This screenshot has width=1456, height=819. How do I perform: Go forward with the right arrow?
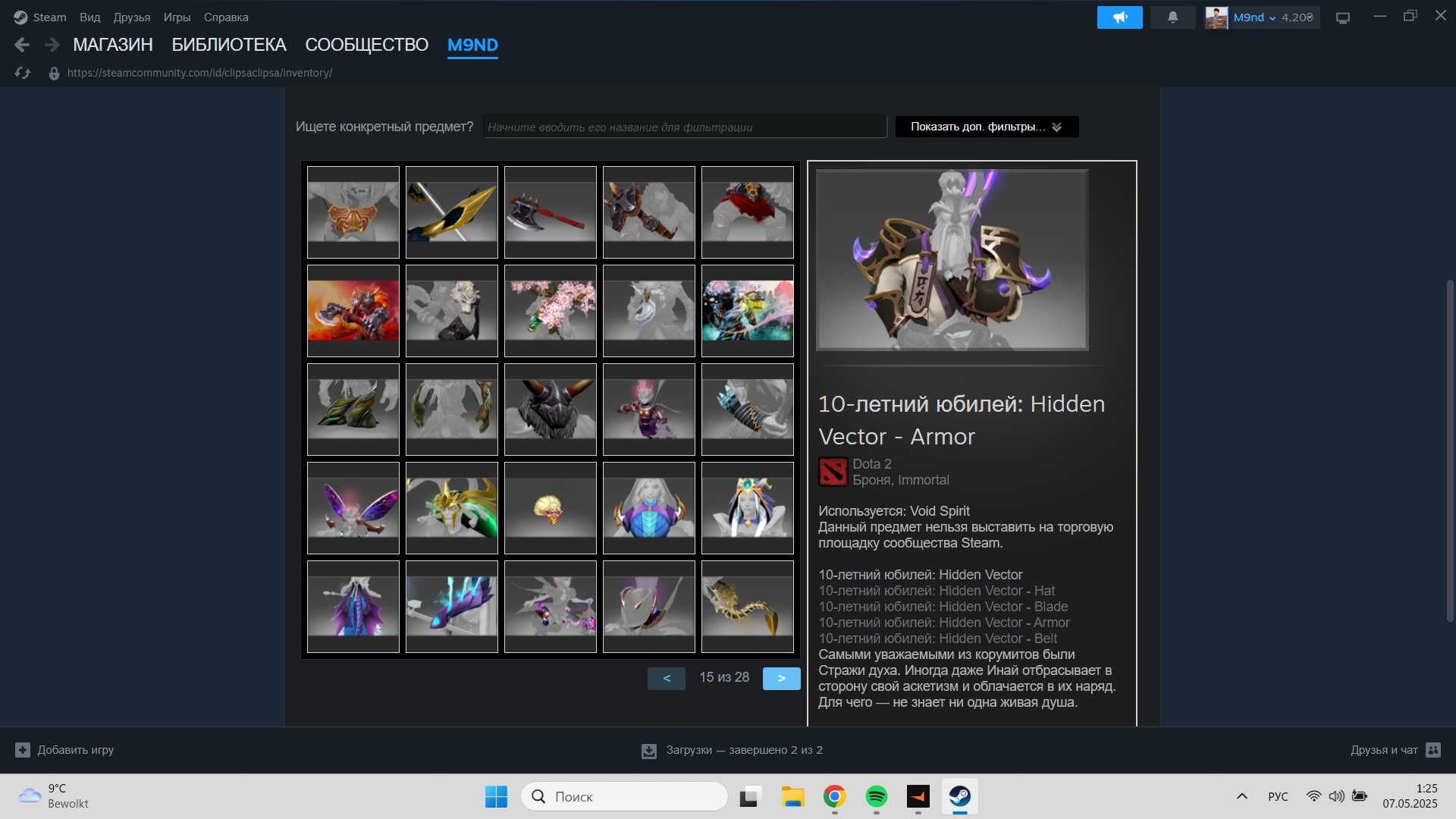pyautogui.click(x=52, y=45)
